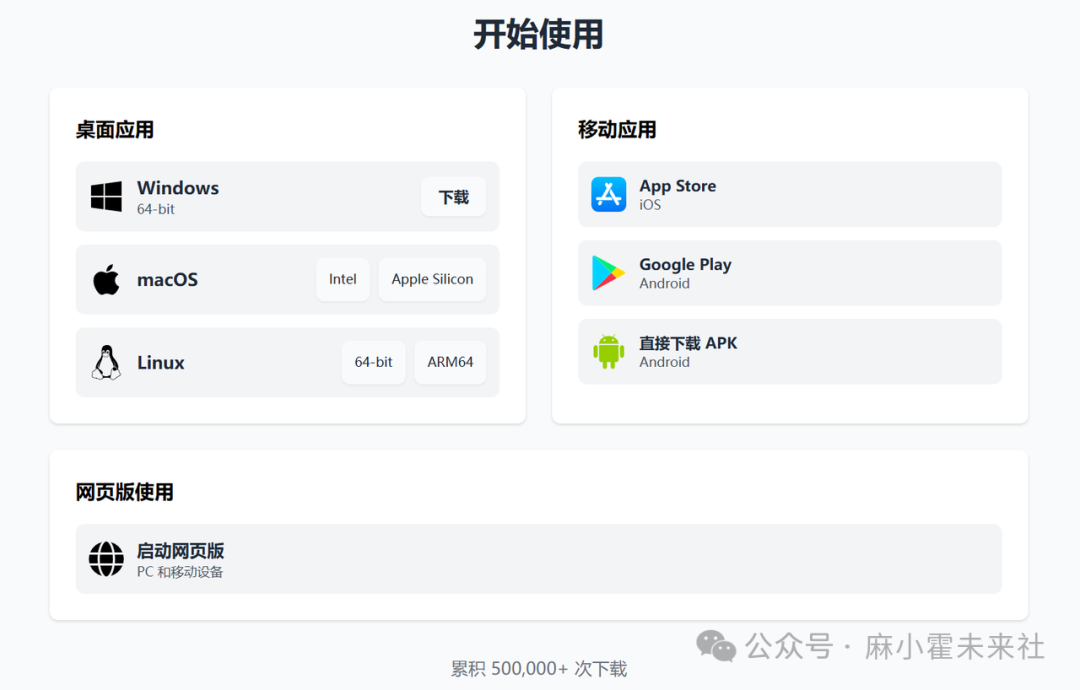Image resolution: width=1080 pixels, height=690 pixels.
Task: Click the 累积 500,000+ 次下载 text
Action: [x=539, y=669]
